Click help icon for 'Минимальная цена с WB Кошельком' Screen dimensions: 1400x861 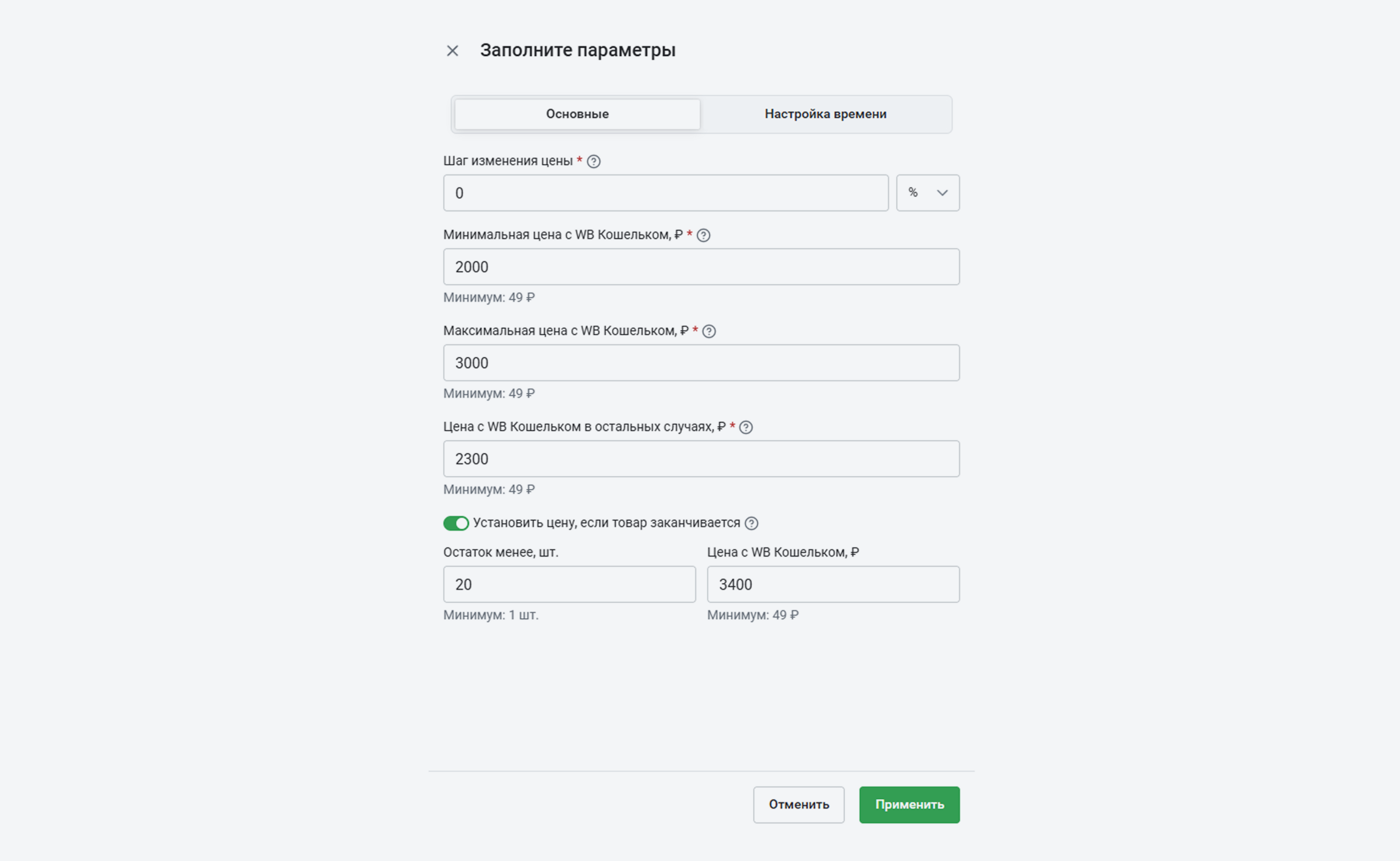click(x=703, y=235)
